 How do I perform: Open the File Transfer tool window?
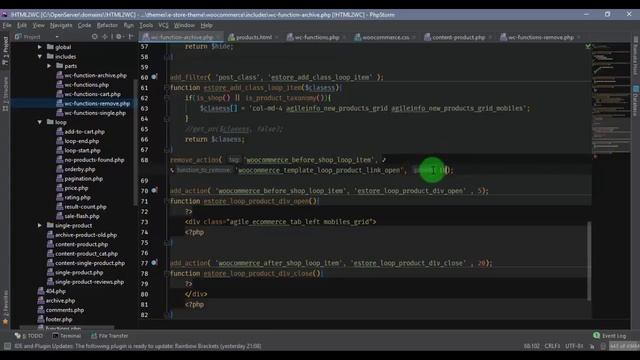pyautogui.click(x=109, y=336)
